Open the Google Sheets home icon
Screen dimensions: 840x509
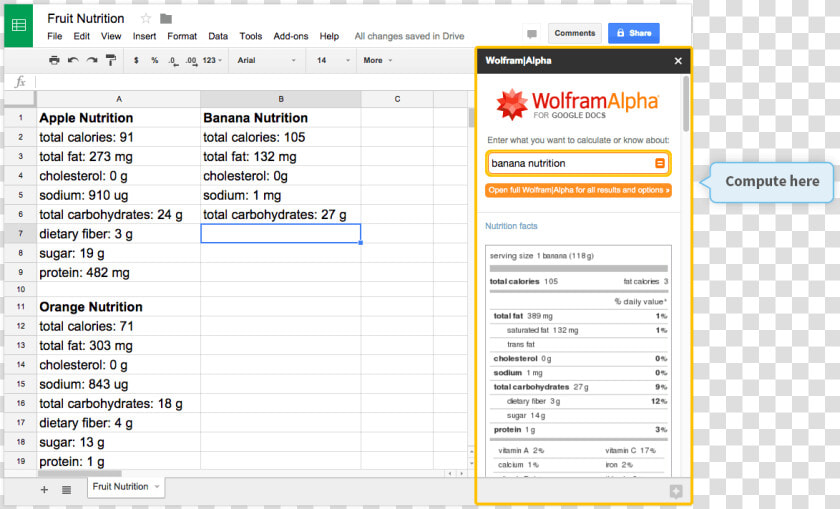[19, 25]
